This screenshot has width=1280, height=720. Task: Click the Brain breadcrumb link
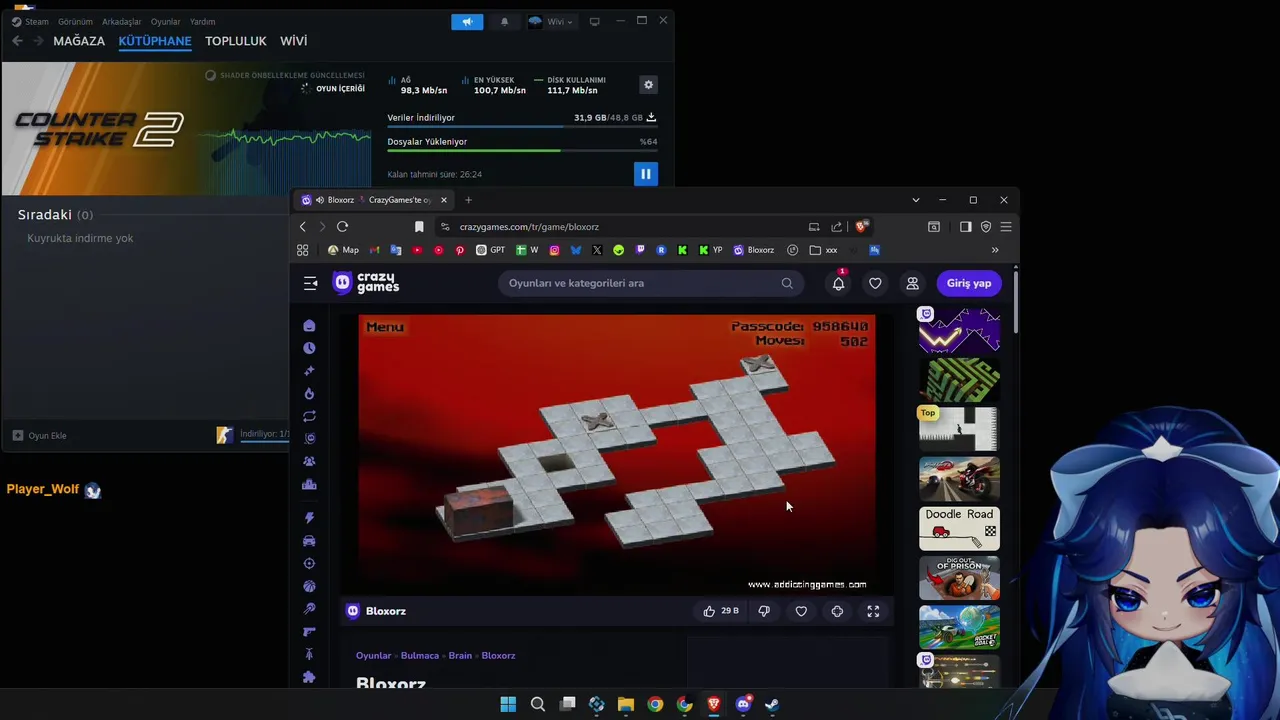tap(460, 656)
